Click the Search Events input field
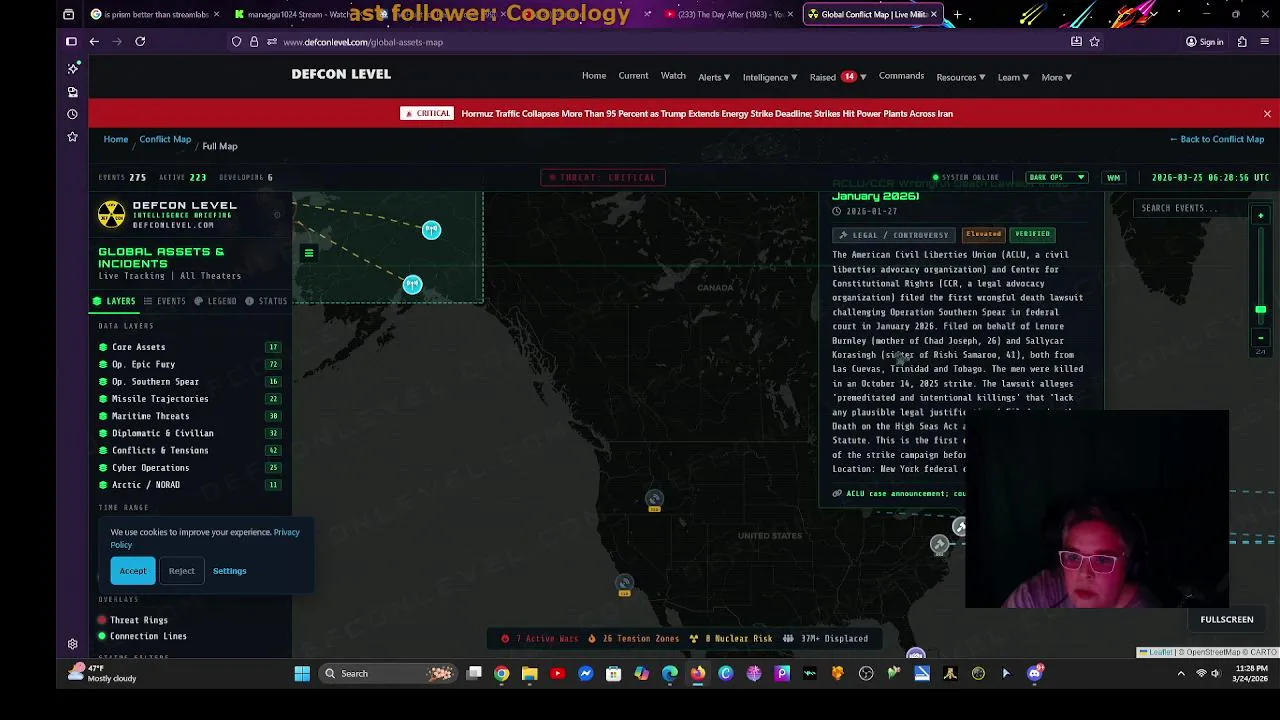 point(1190,208)
